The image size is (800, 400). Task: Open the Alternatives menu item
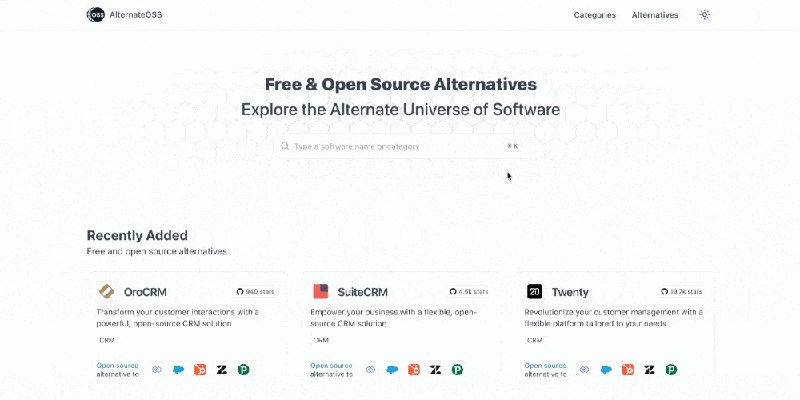[x=655, y=15]
